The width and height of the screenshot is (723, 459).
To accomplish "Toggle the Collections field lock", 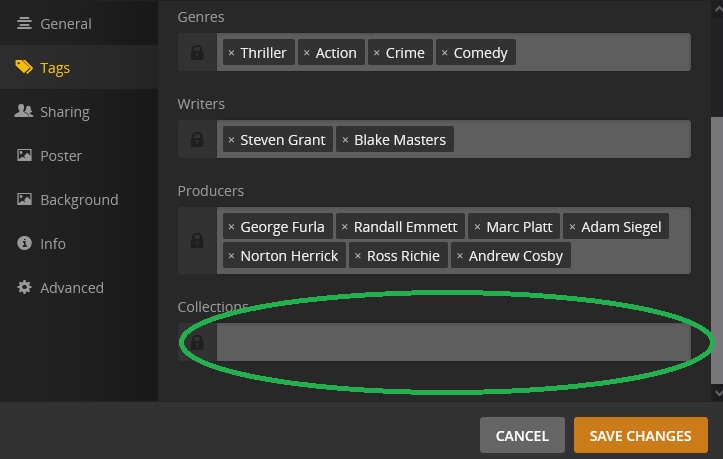I will pyautogui.click(x=197, y=342).
